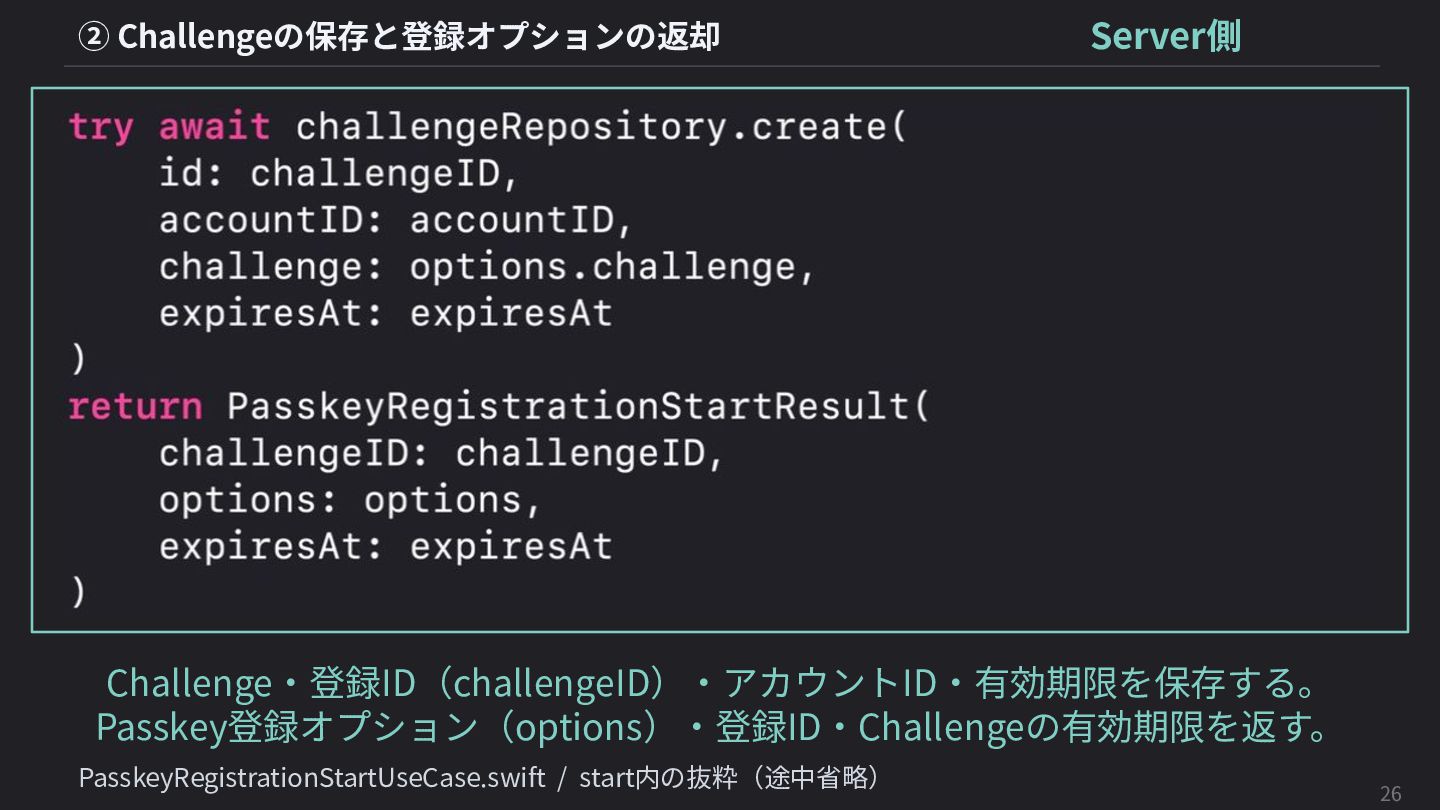This screenshot has height=810, width=1440.
Task: Click the challengeID: challengeID, line
Action: tap(442, 454)
